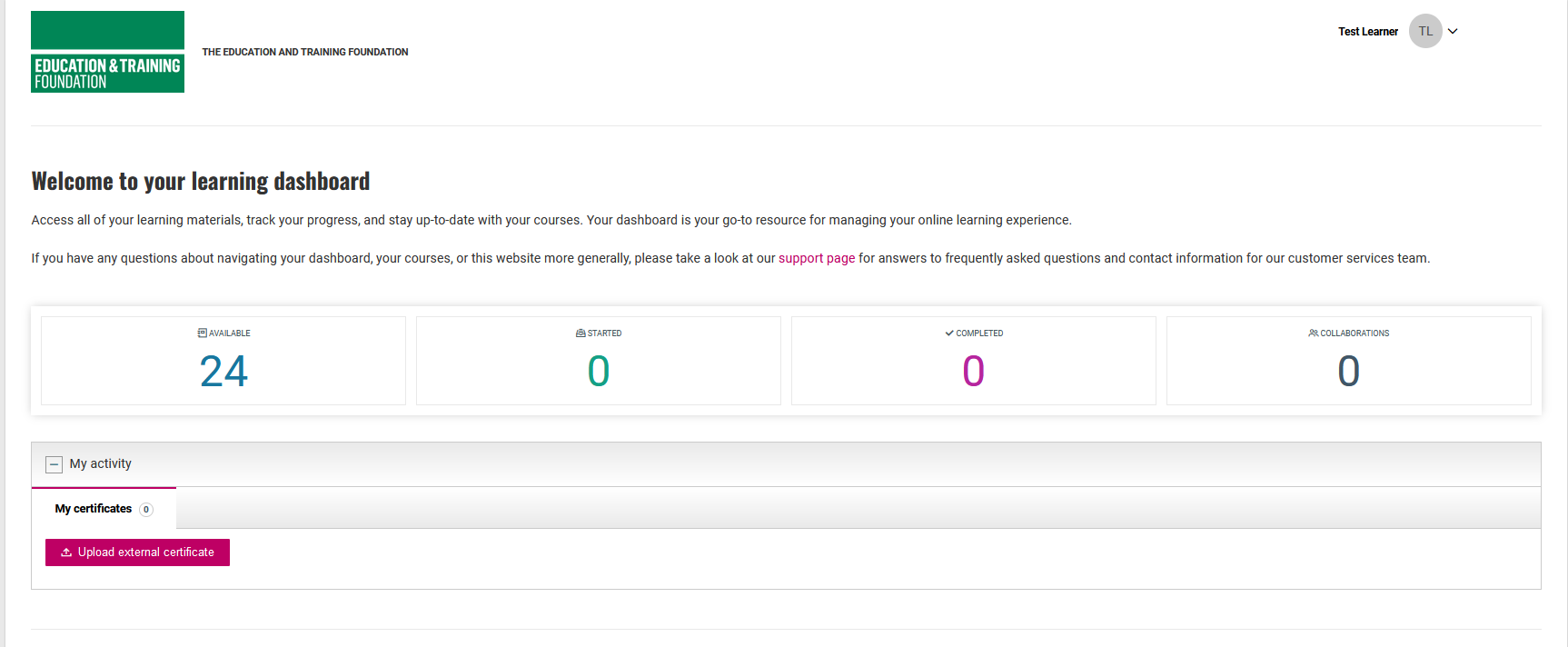Click the Available tile icon
The height and width of the screenshot is (647, 1568).
coord(202,333)
